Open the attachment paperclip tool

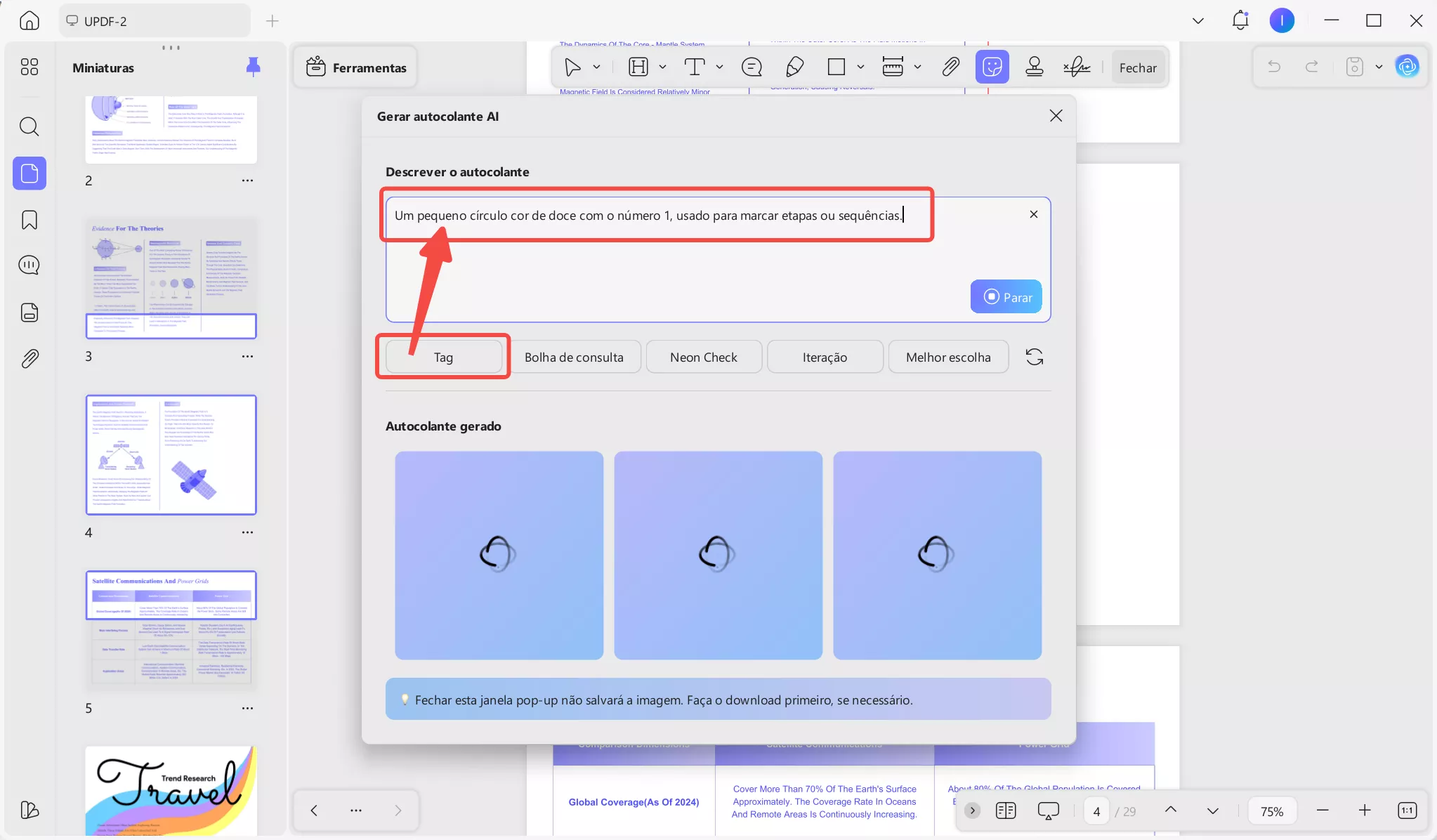[950, 67]
